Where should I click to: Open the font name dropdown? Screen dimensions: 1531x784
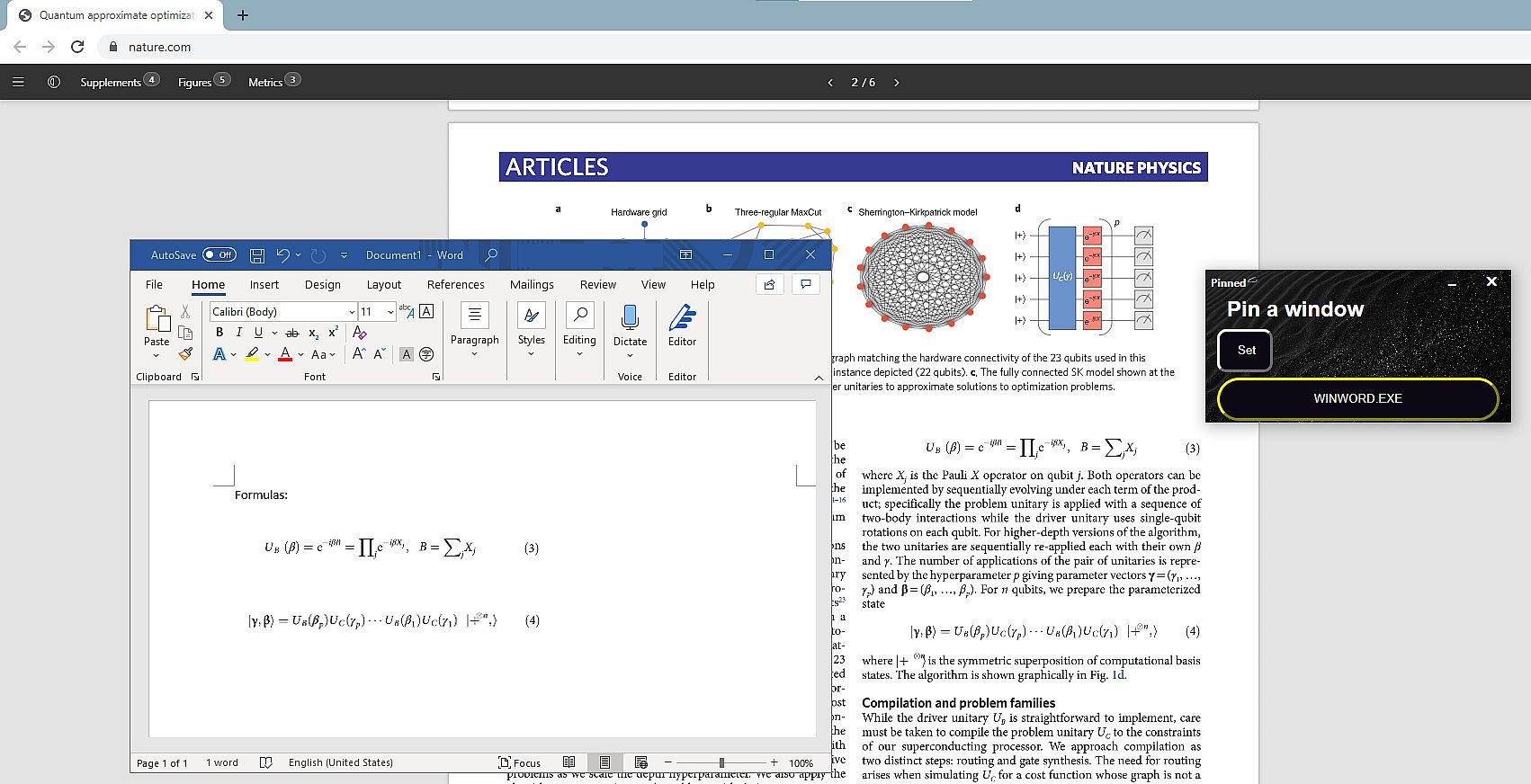[352, 312]
